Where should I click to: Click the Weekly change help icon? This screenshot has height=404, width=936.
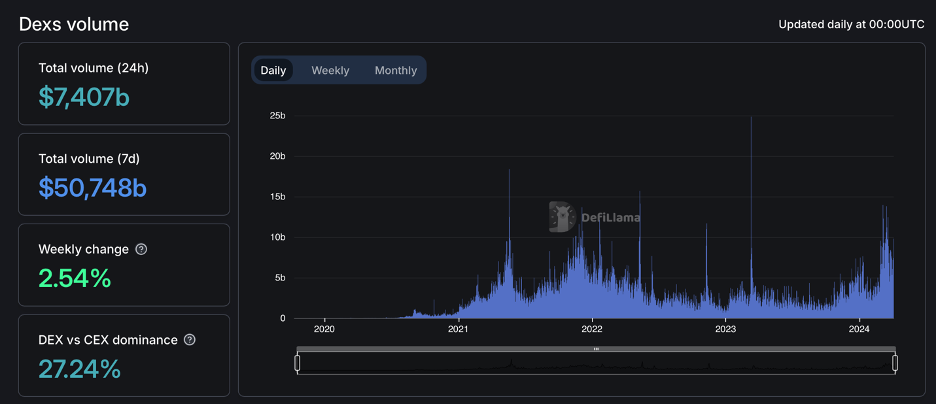click(141, 249)
